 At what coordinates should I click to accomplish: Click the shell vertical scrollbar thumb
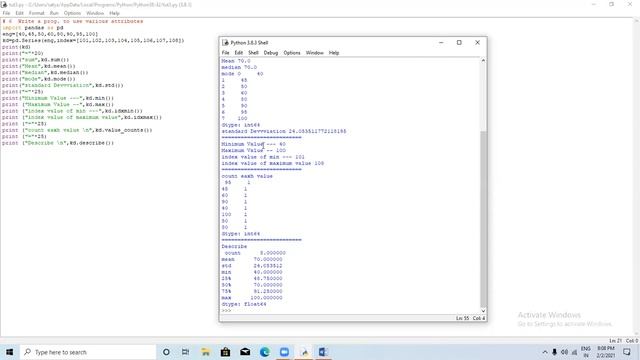point(483,219)
